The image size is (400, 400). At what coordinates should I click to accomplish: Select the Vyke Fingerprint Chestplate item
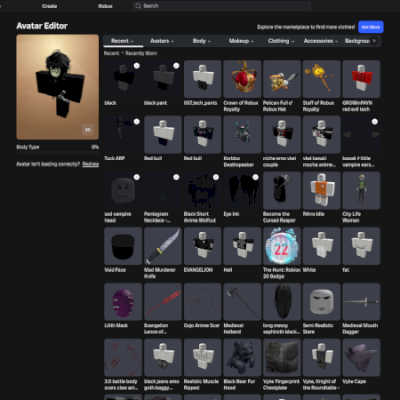pyautogui.click(x=282, y=358)
